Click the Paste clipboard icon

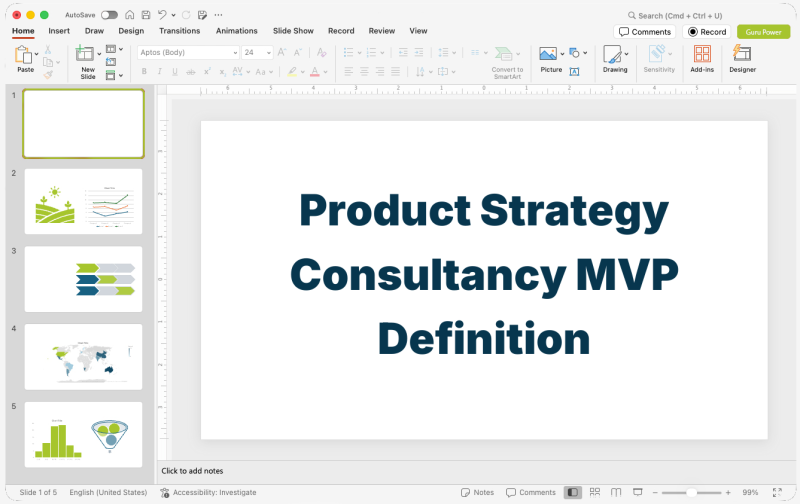(23, 55)
